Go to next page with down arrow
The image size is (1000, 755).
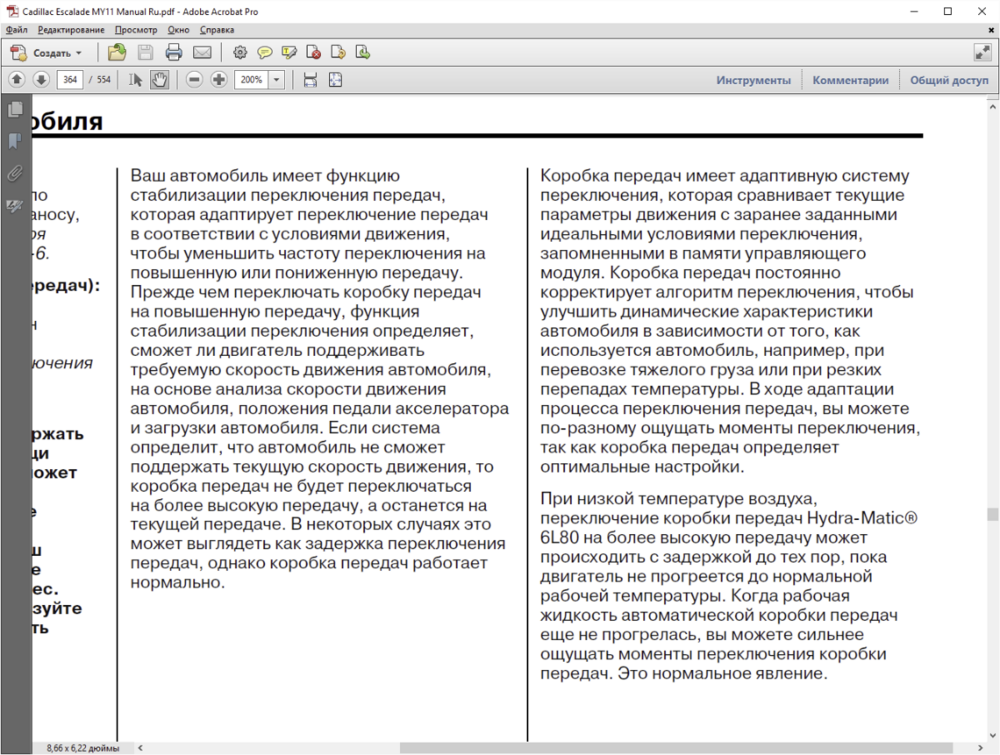[41, 80]
